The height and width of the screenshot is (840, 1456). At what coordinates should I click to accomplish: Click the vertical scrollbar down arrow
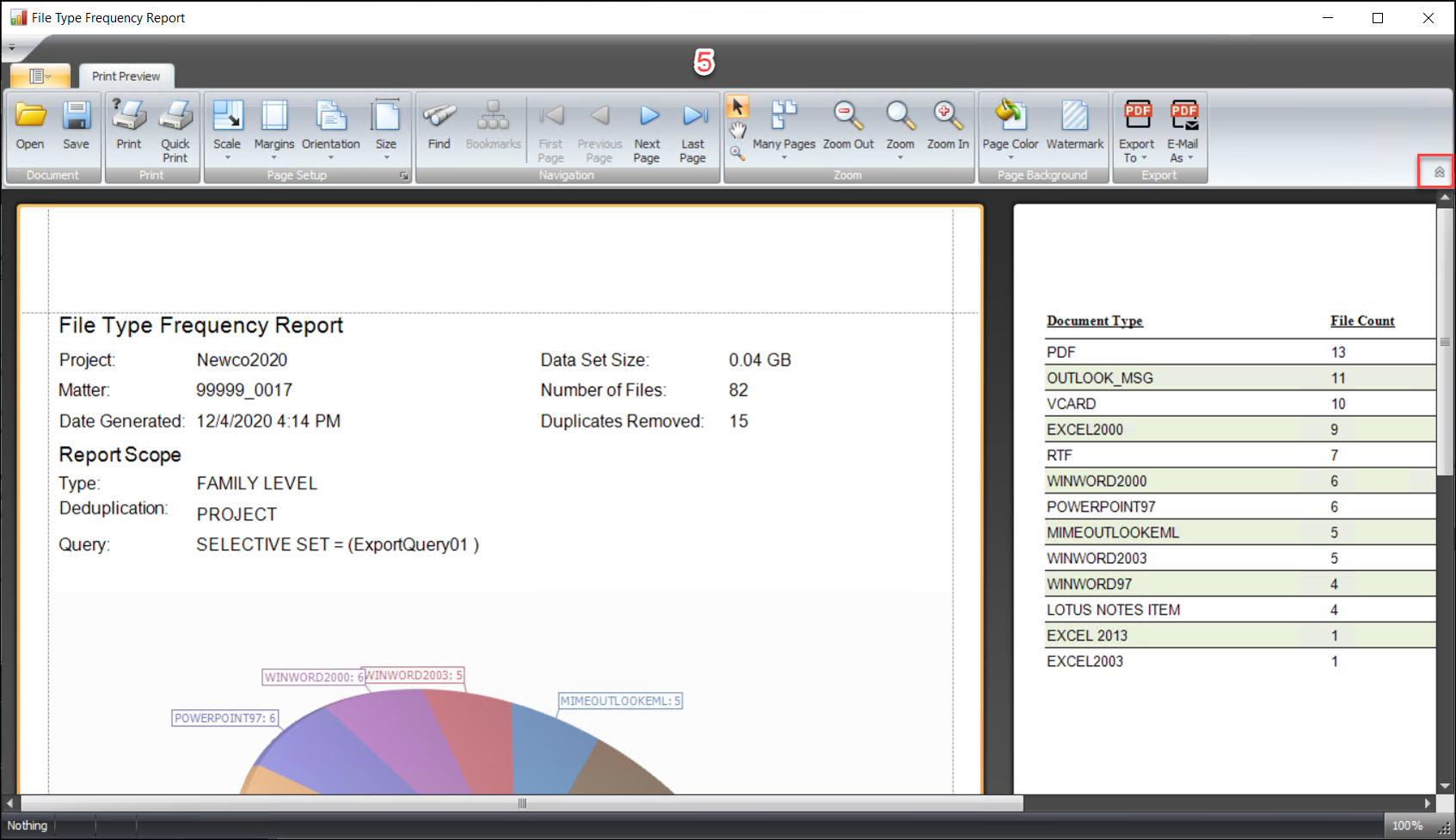pyautogui.click(x=1445, y=786)
